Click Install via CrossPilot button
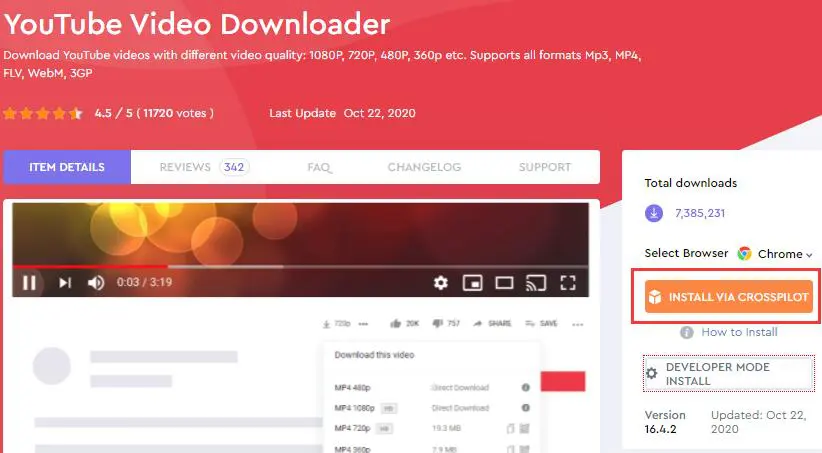The height and width of the screenshot is (453, 822). click(729, 297)
